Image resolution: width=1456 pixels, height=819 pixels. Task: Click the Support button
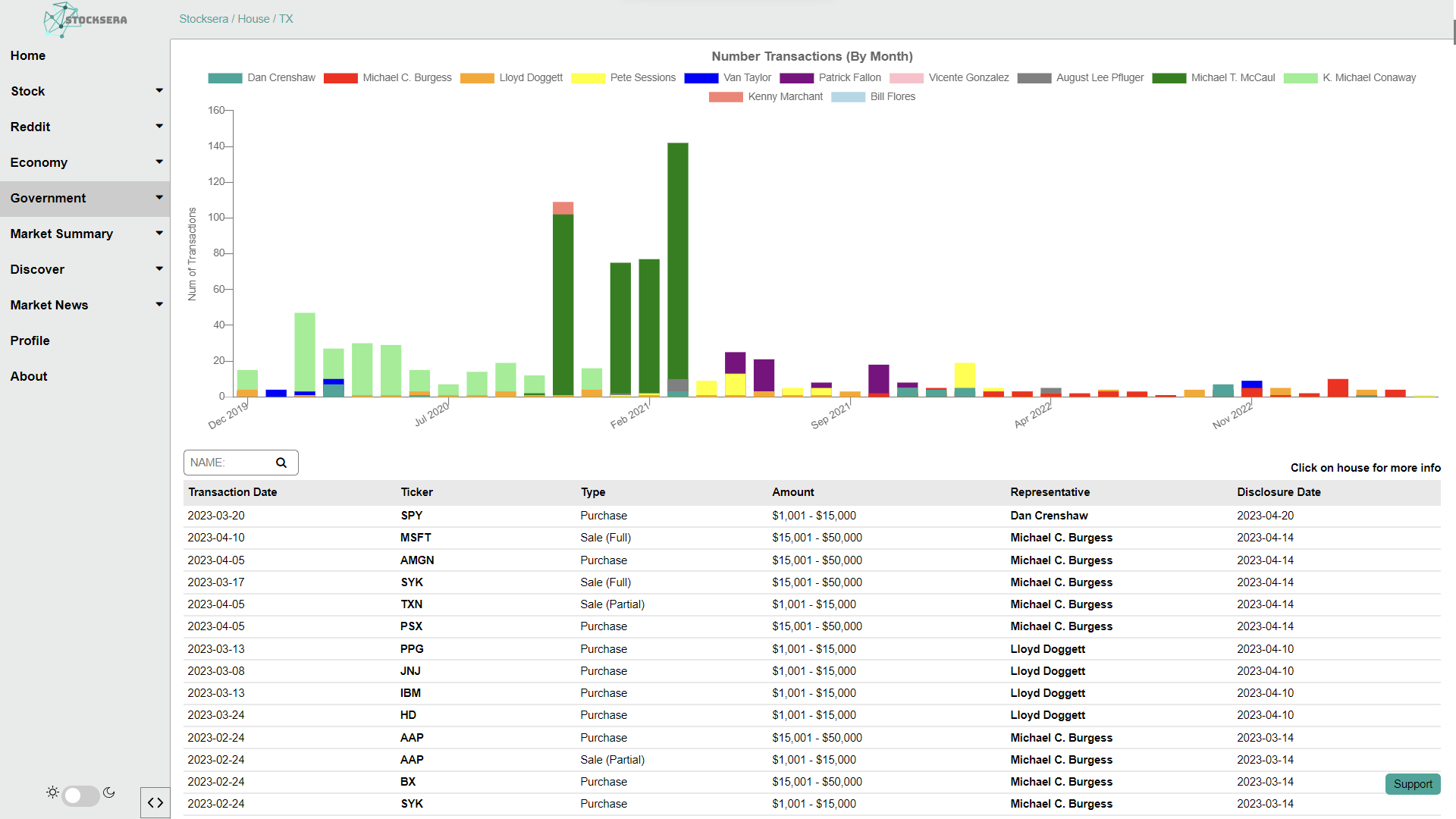point(1412,784)
